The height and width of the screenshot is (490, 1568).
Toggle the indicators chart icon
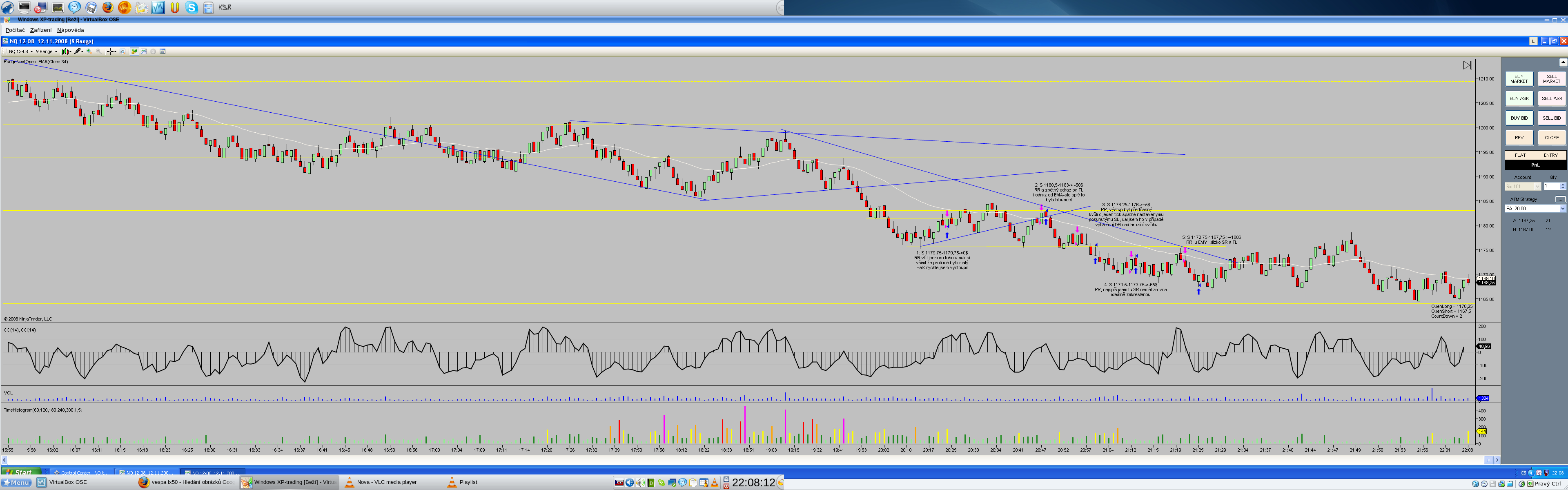(x=144, y=52)
